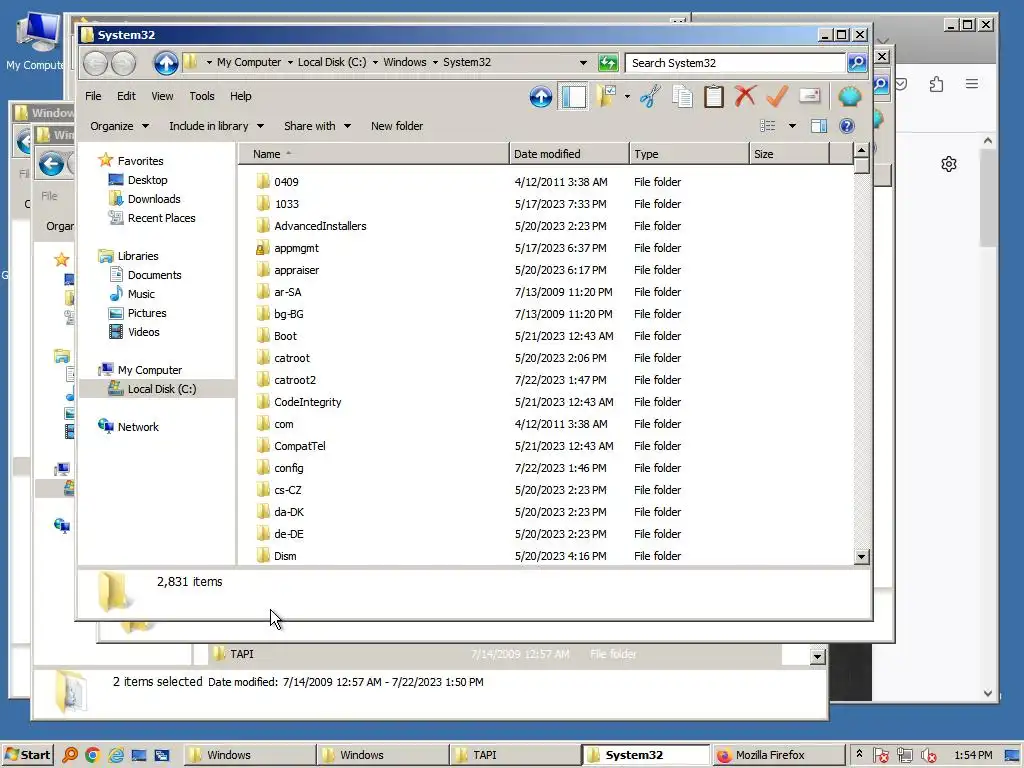Image resolution: width=1024 pixels, height=768 pixels.
Task: Open the dropdown arrow after My Computer breadcrumb
Action: click(x=290, y=63)
